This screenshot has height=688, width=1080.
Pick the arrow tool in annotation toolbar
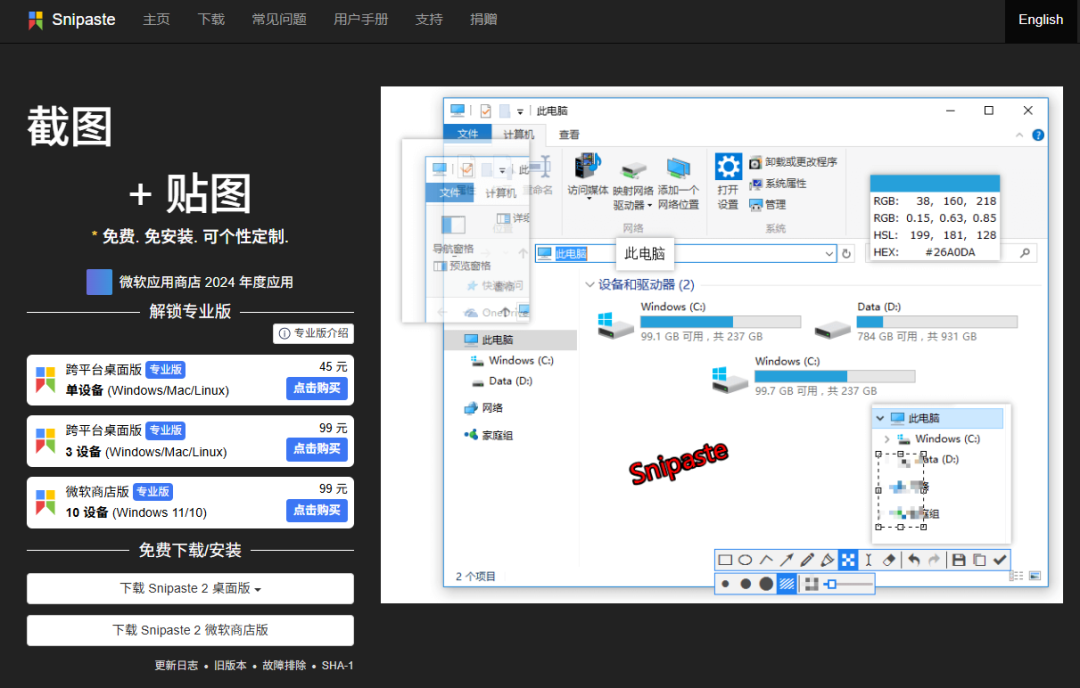click(x=787, y=560)
